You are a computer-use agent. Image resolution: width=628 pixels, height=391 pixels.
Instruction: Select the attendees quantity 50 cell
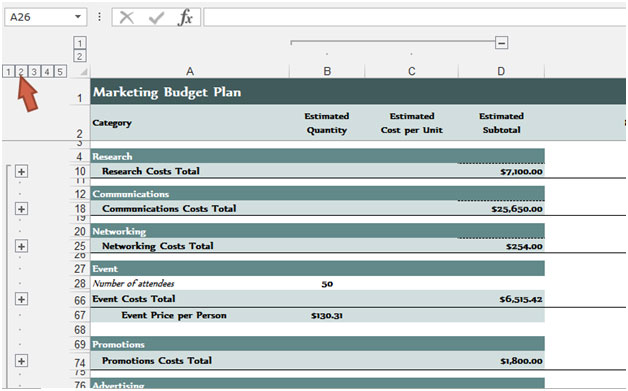coord(327,284)
